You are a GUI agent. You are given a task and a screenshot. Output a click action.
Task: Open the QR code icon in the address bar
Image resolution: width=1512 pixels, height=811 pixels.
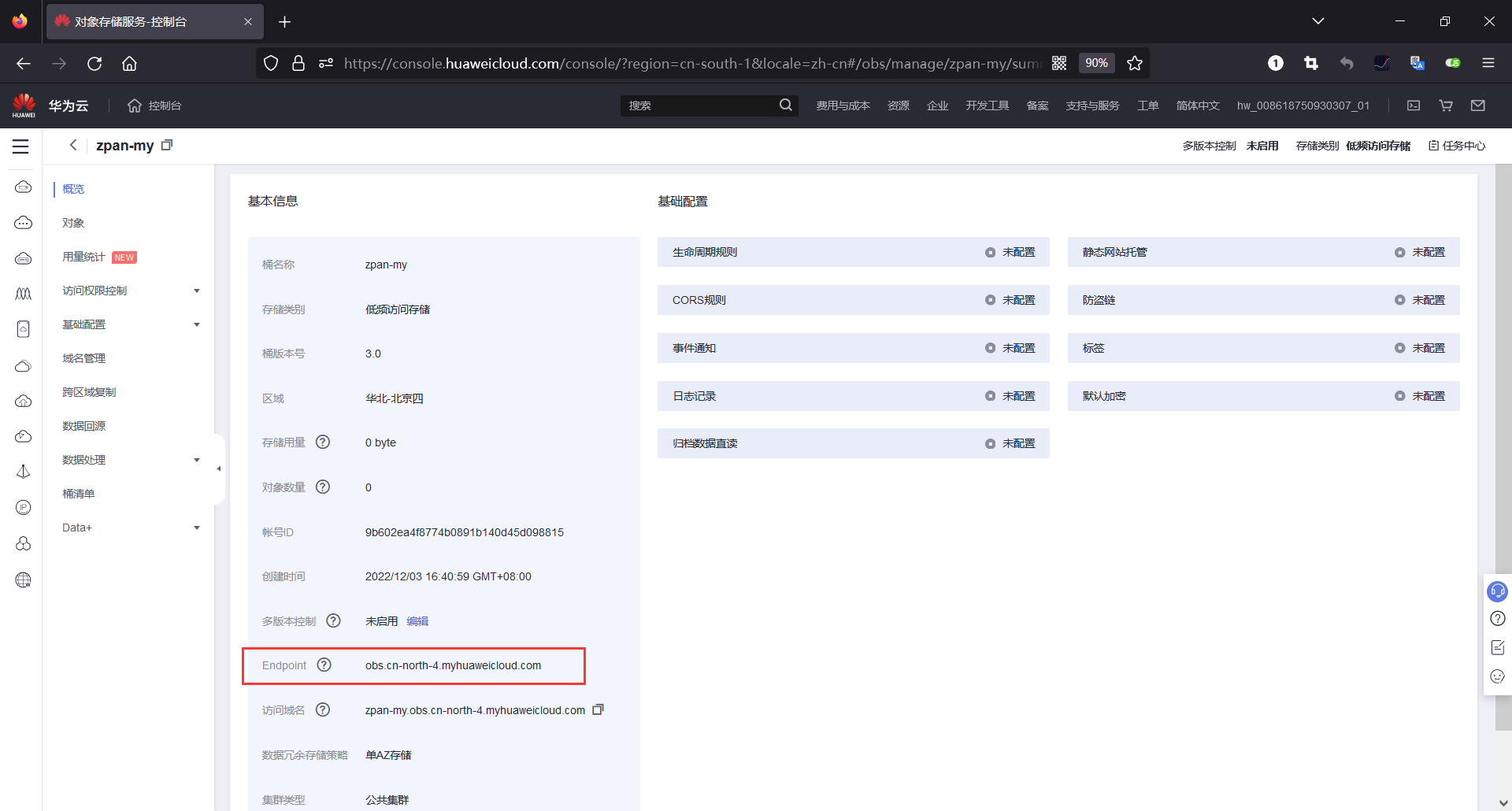1059,64
